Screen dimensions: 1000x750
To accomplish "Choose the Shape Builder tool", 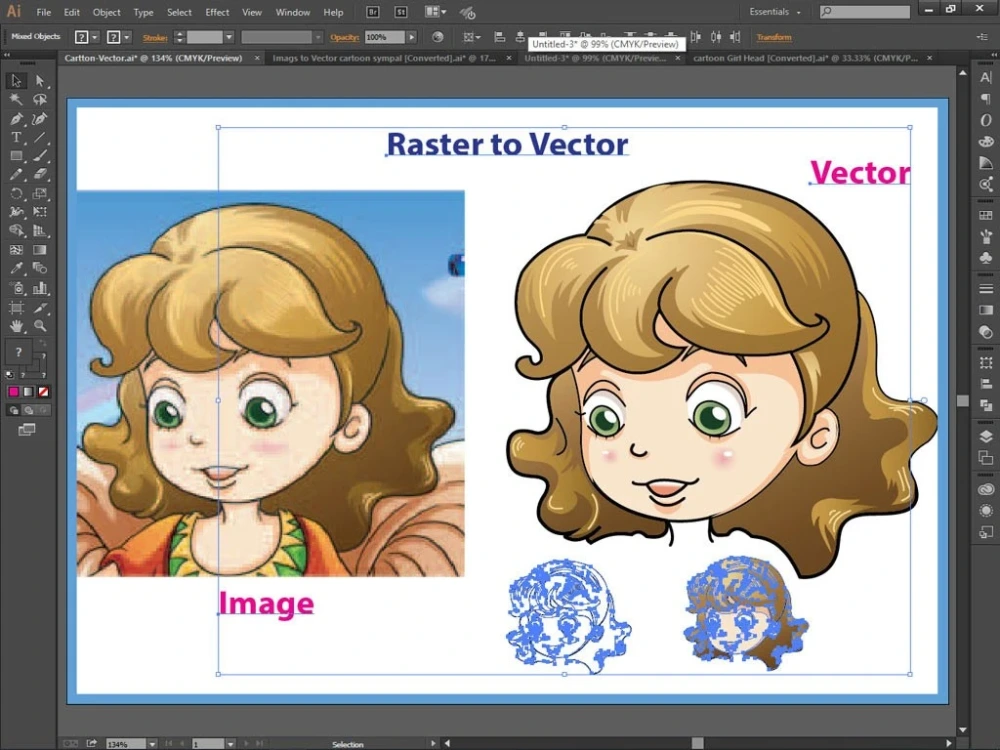I will point(17,231).
